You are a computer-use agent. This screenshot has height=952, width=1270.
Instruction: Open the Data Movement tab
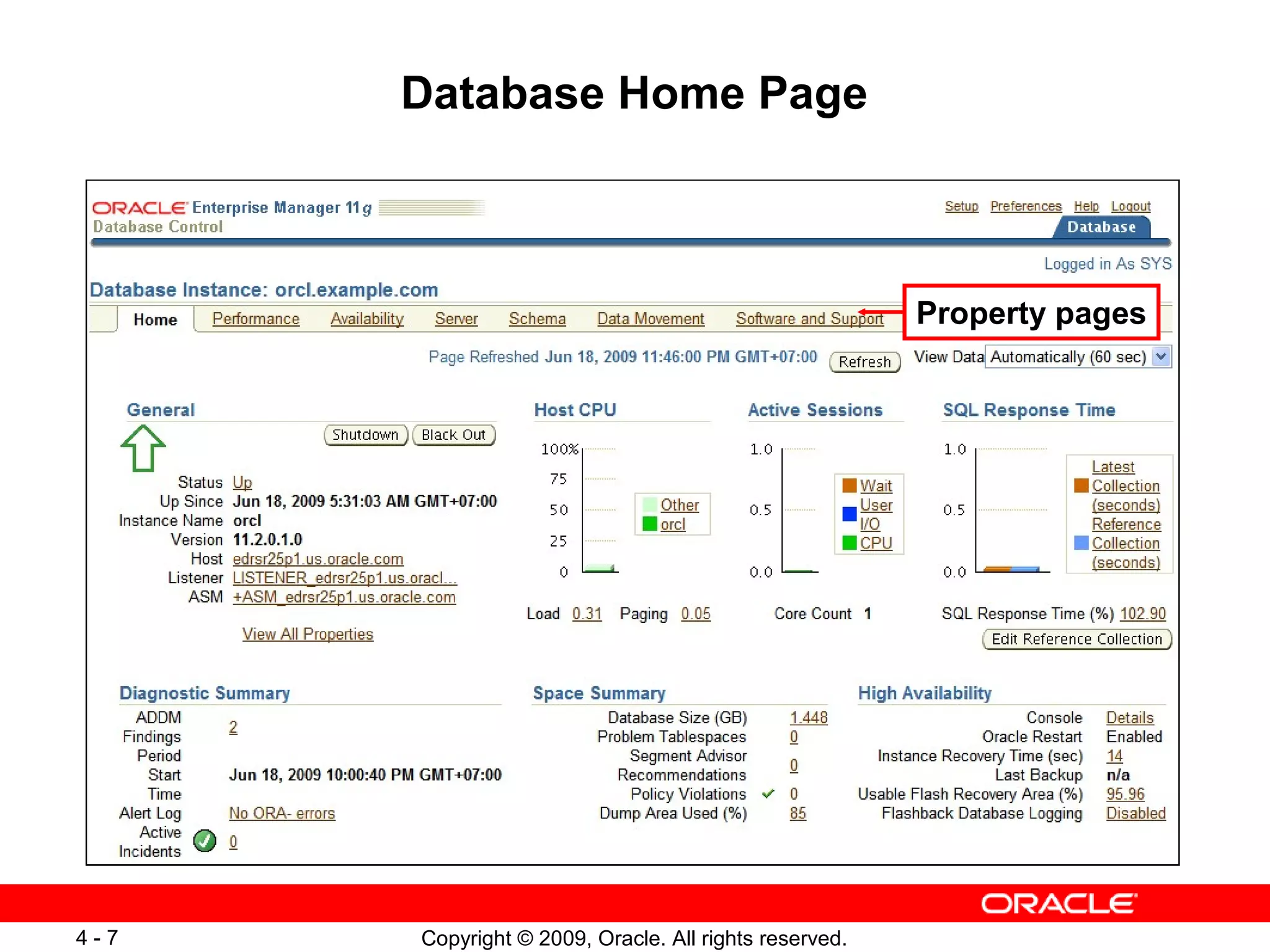[651, 319]
